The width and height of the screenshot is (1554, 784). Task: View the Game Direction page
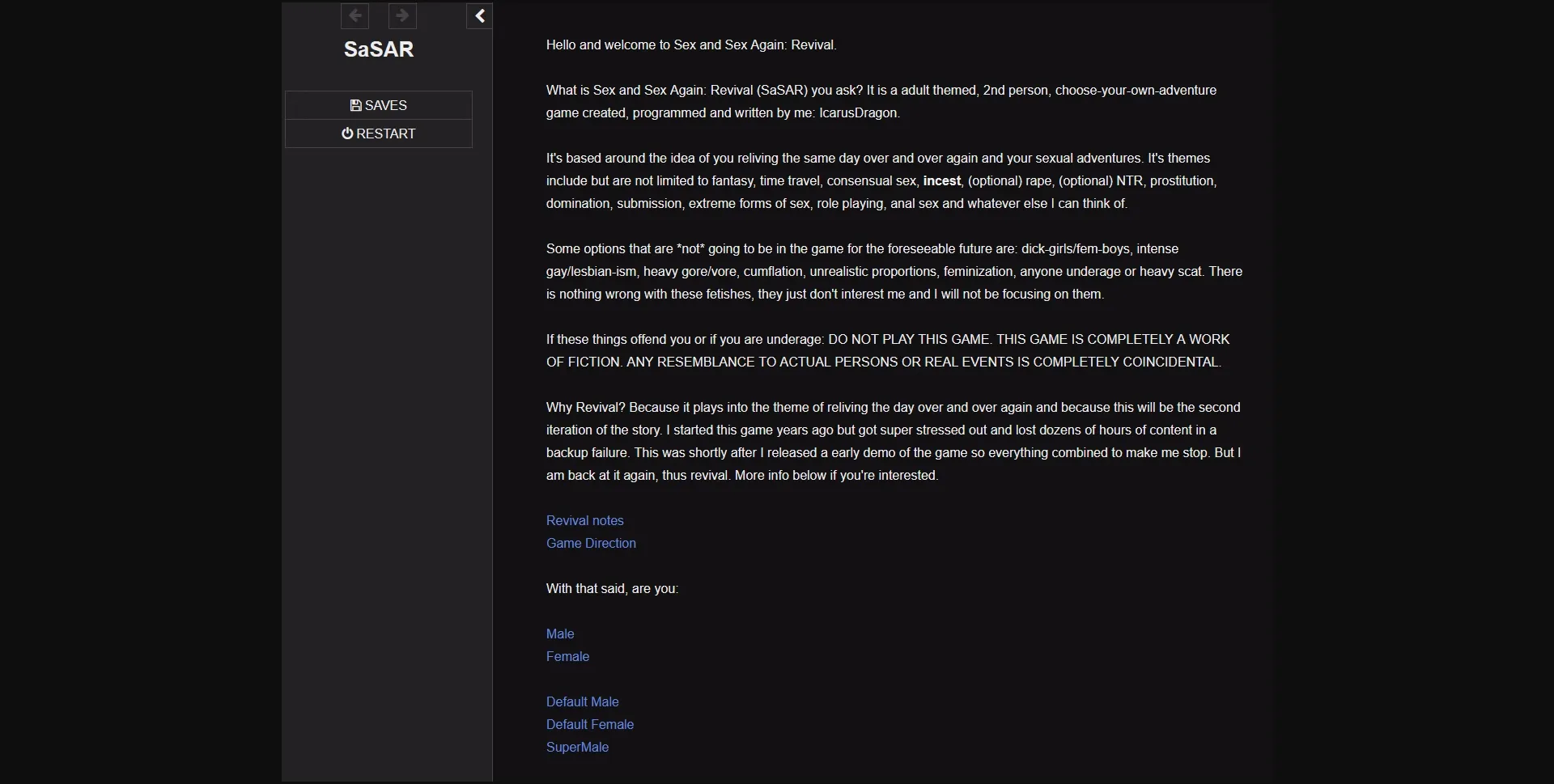[591, 543]
